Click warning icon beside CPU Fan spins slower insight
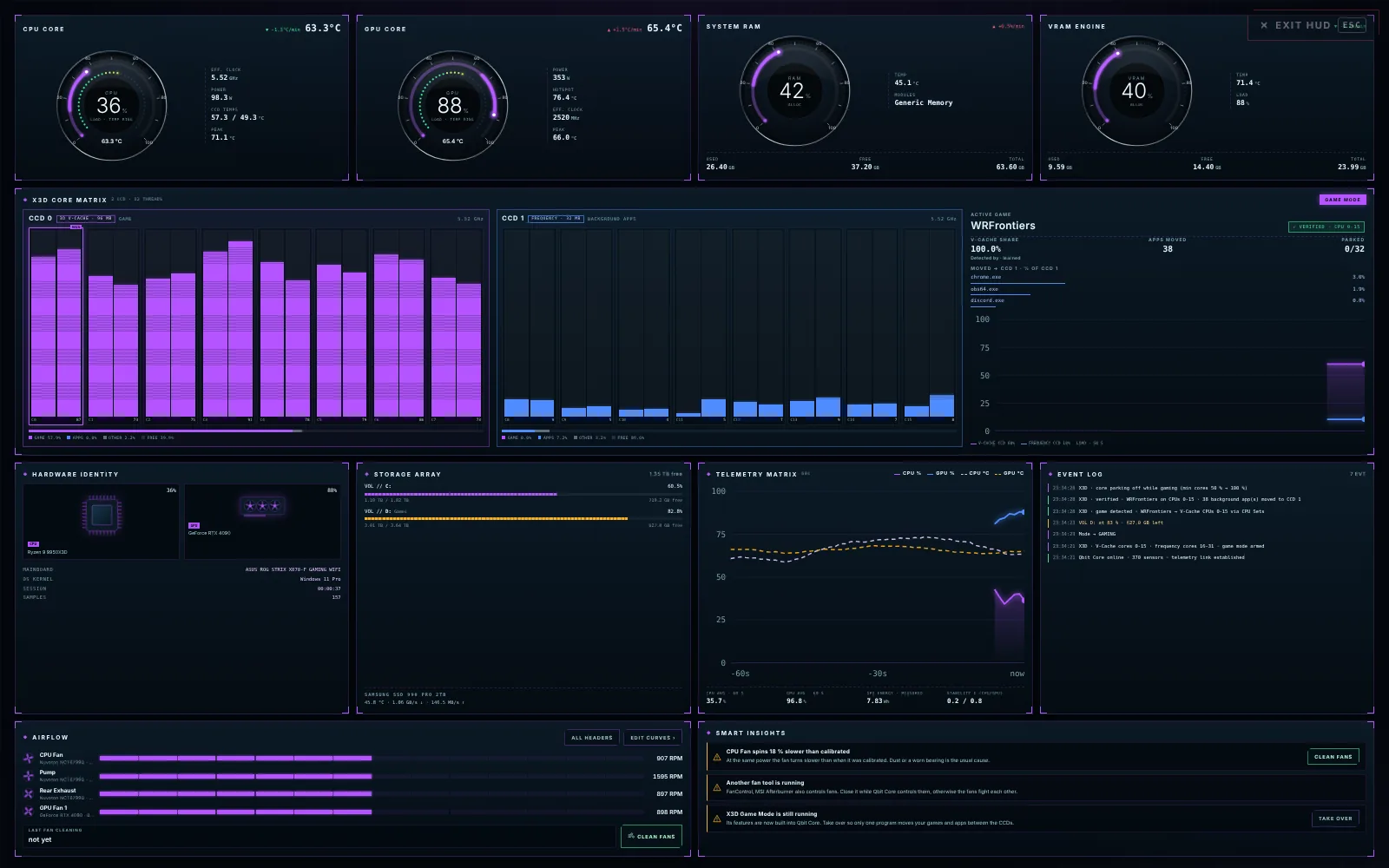The height and width of the screenshot is (868, 1389). click(x=717, y=756)
